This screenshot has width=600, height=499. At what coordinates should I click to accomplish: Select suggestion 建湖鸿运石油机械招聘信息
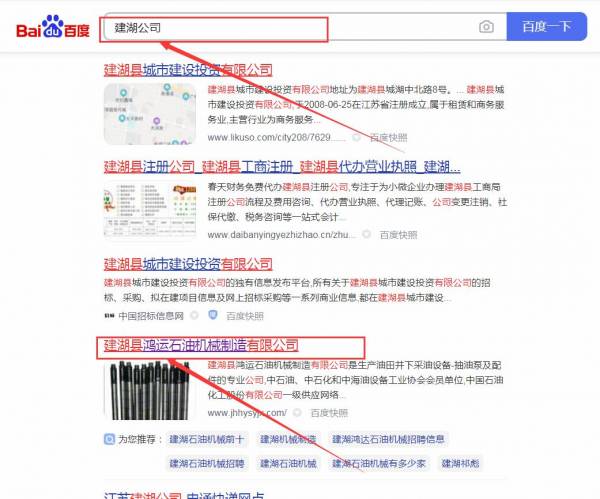389,439
